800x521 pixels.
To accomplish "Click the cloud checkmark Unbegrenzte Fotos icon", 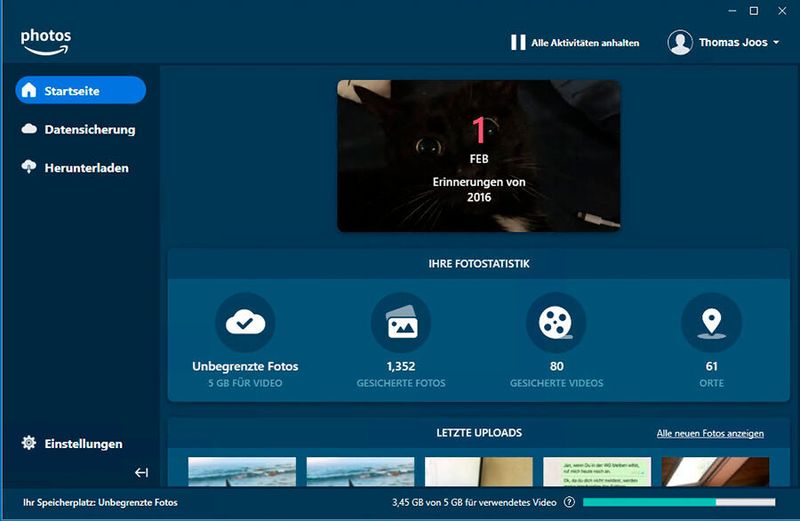I will click(245, 322).
